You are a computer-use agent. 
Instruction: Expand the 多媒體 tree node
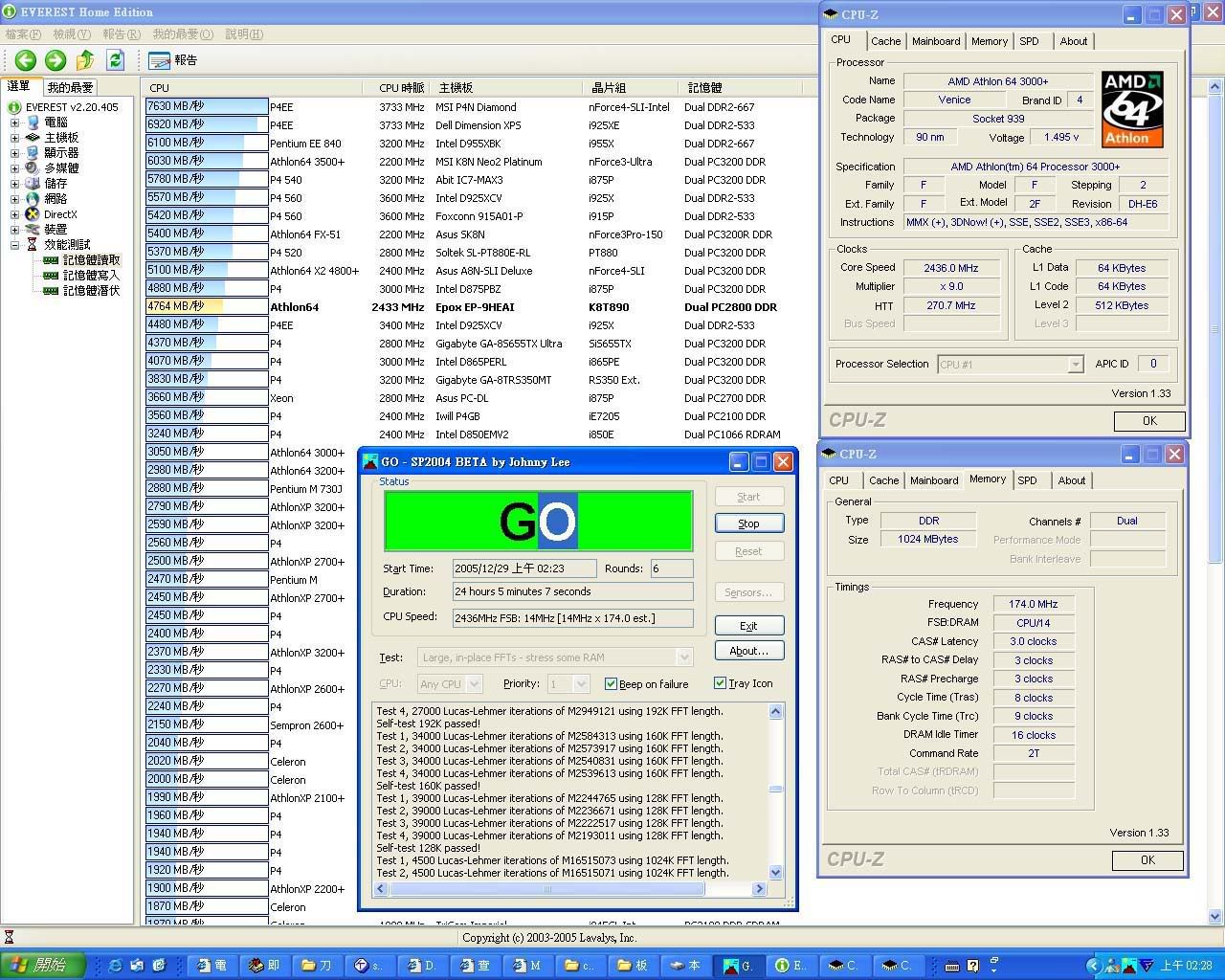(x=14, y=168)
